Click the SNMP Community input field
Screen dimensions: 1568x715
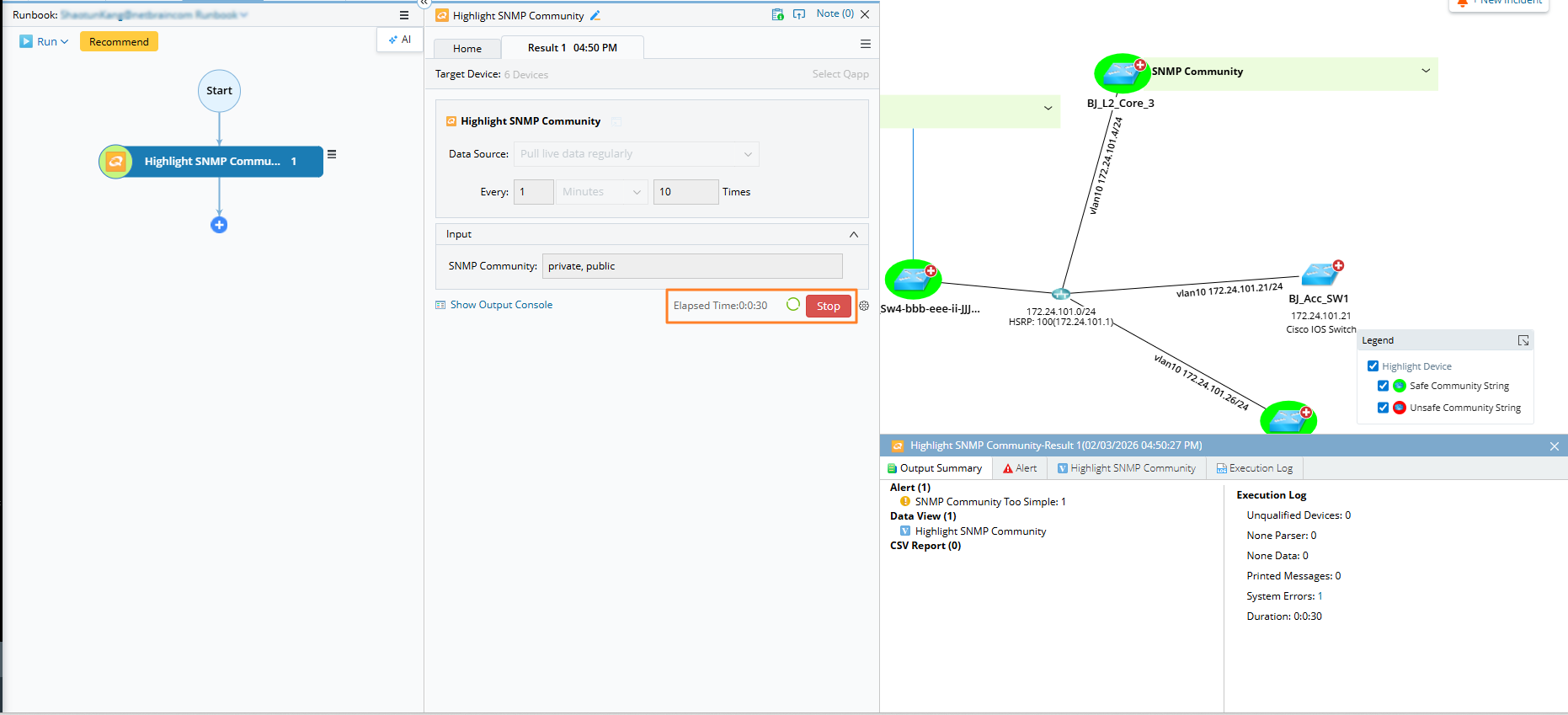[692, 266]
